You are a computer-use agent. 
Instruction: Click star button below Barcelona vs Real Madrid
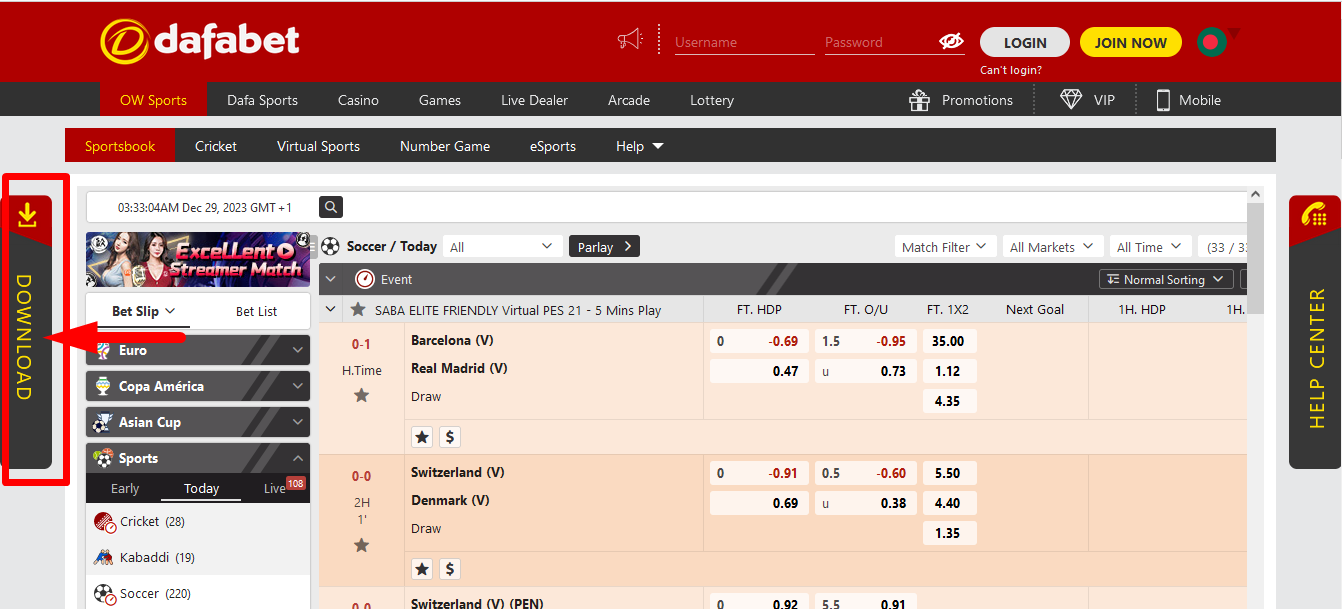click(422, 437)
